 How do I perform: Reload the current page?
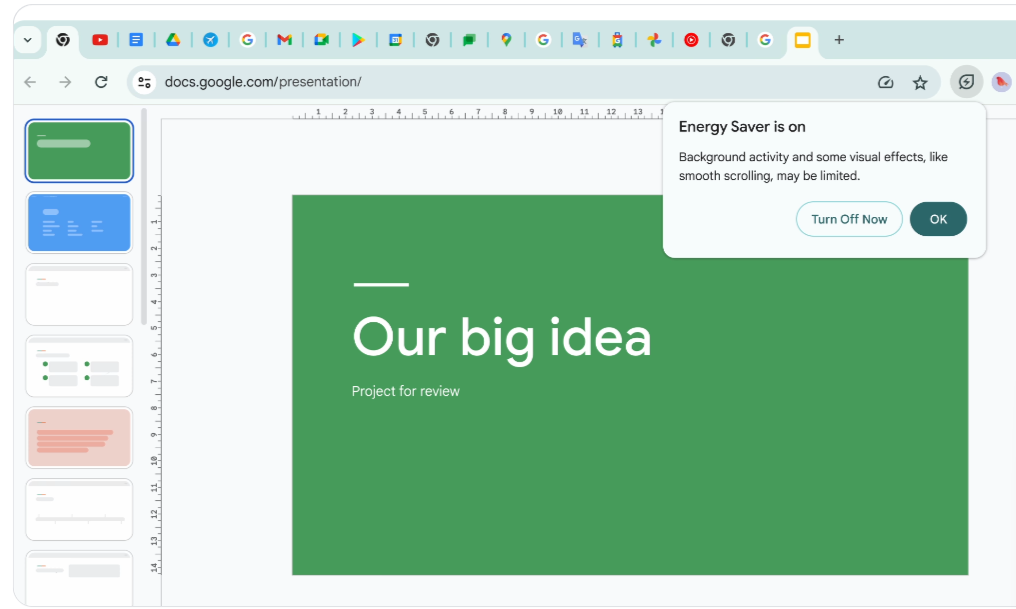(x=101, y=82)
